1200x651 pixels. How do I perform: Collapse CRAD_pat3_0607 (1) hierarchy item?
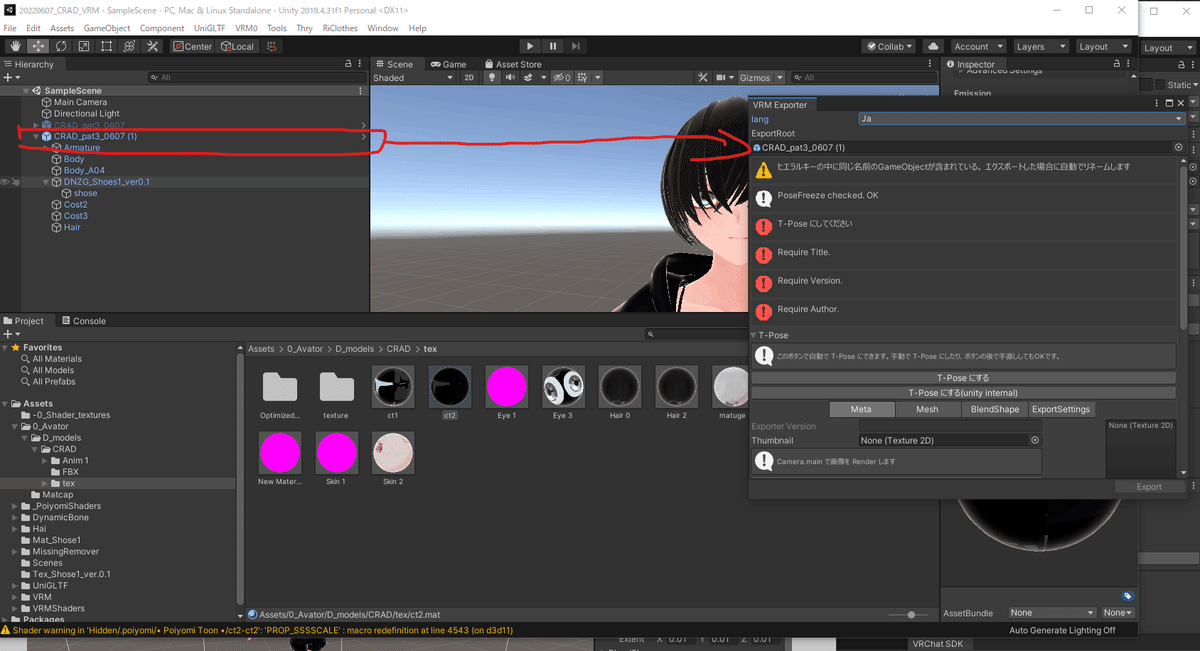(x=37, y=136)
